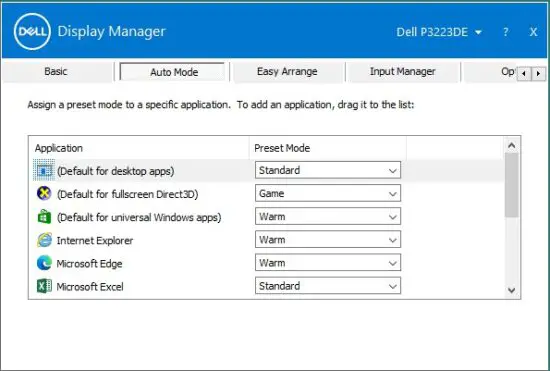The image size is (550, 371).
Task: Click the list scroll down arrow
Action: (511, 290)
